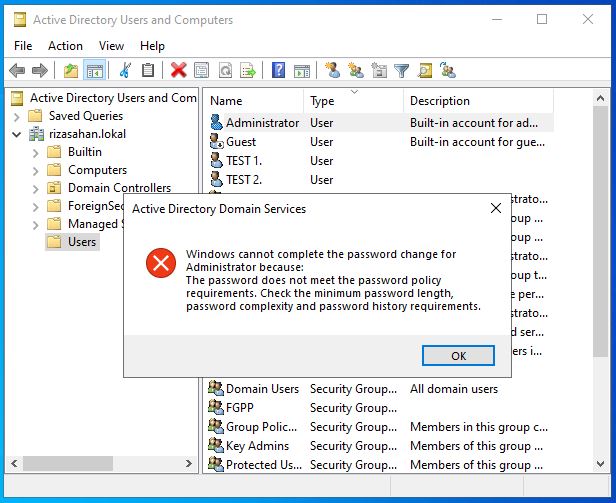This screenshot has width=616, height=503.
Task: Click the tree pane horizontal scrollbar thumb
Action: [x=68, y=463]
